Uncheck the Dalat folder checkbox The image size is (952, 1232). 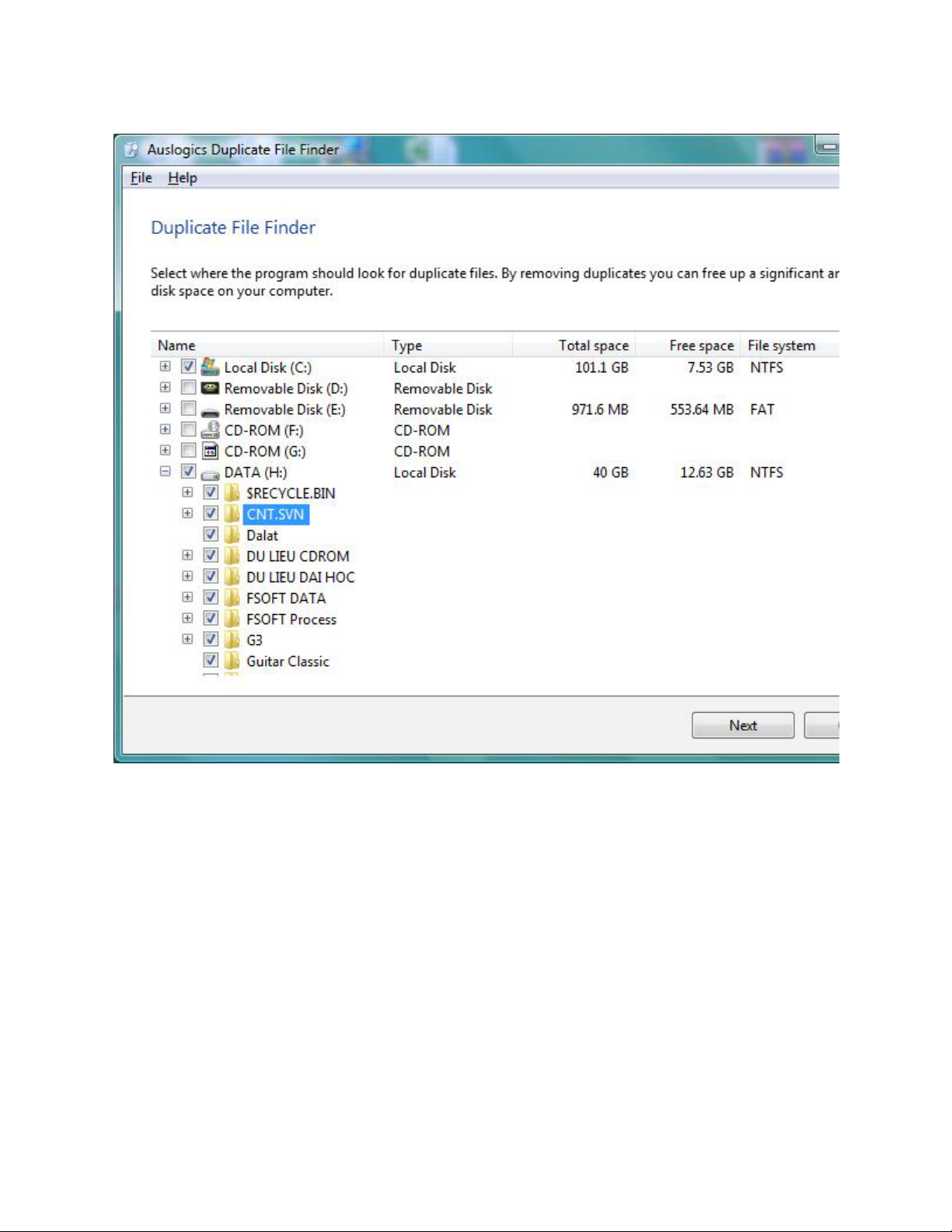click(211, 535)
